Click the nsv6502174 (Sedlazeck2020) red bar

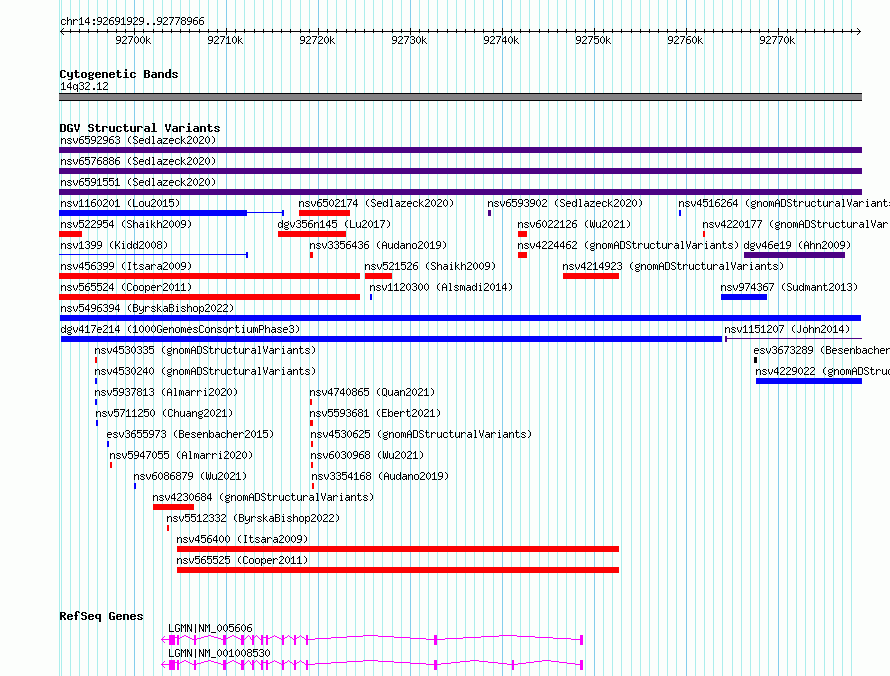point(324,213)
